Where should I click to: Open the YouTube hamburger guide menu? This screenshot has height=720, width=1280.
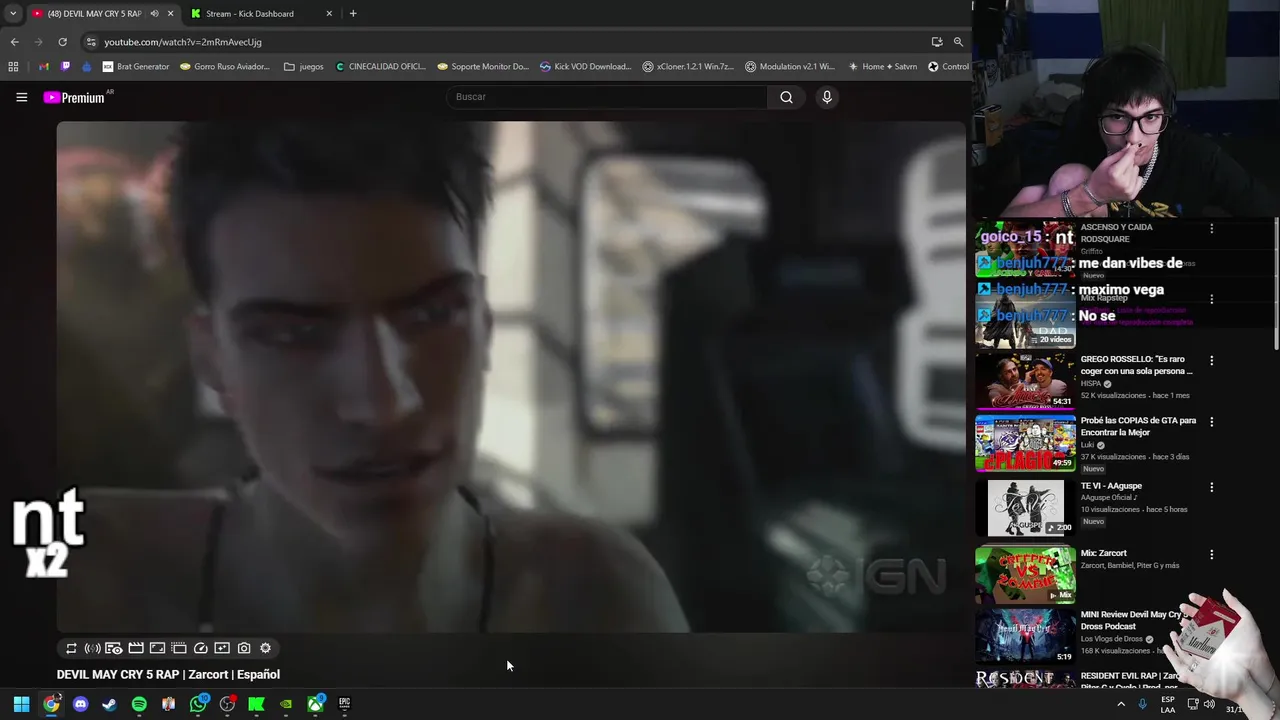(21, 97)
